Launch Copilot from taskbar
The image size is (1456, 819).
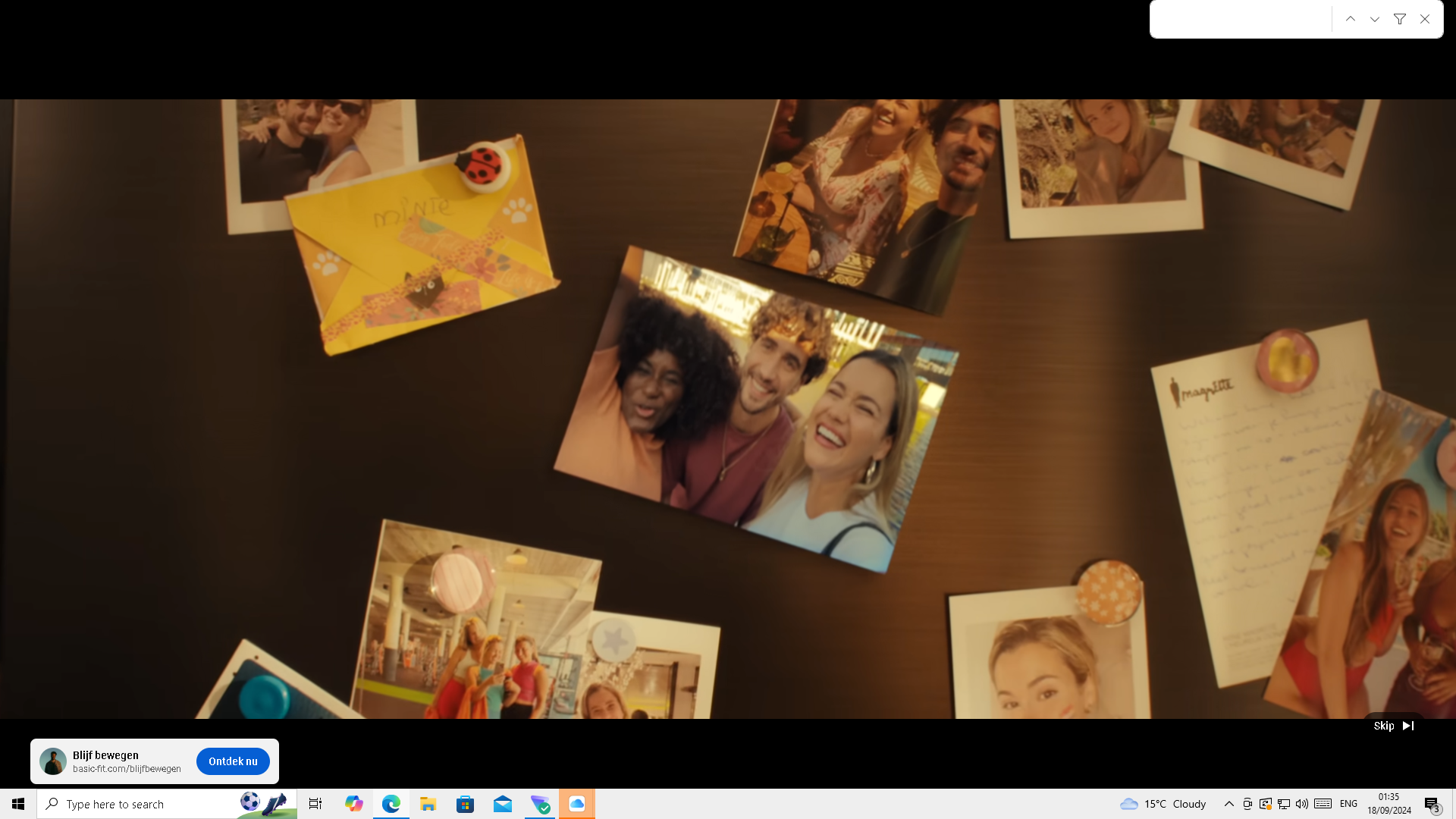click(353, 804)
